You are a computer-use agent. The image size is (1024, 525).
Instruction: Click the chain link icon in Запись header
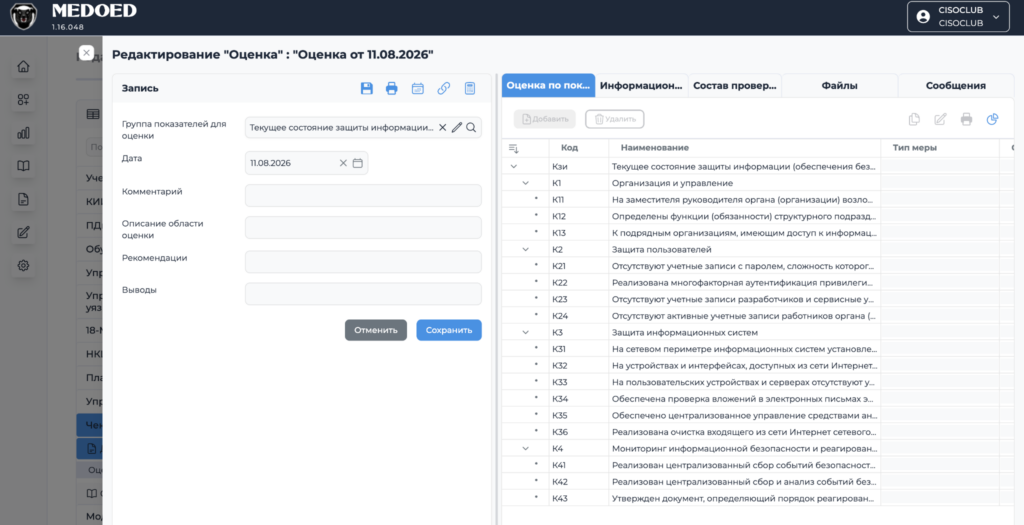[443, 89]
